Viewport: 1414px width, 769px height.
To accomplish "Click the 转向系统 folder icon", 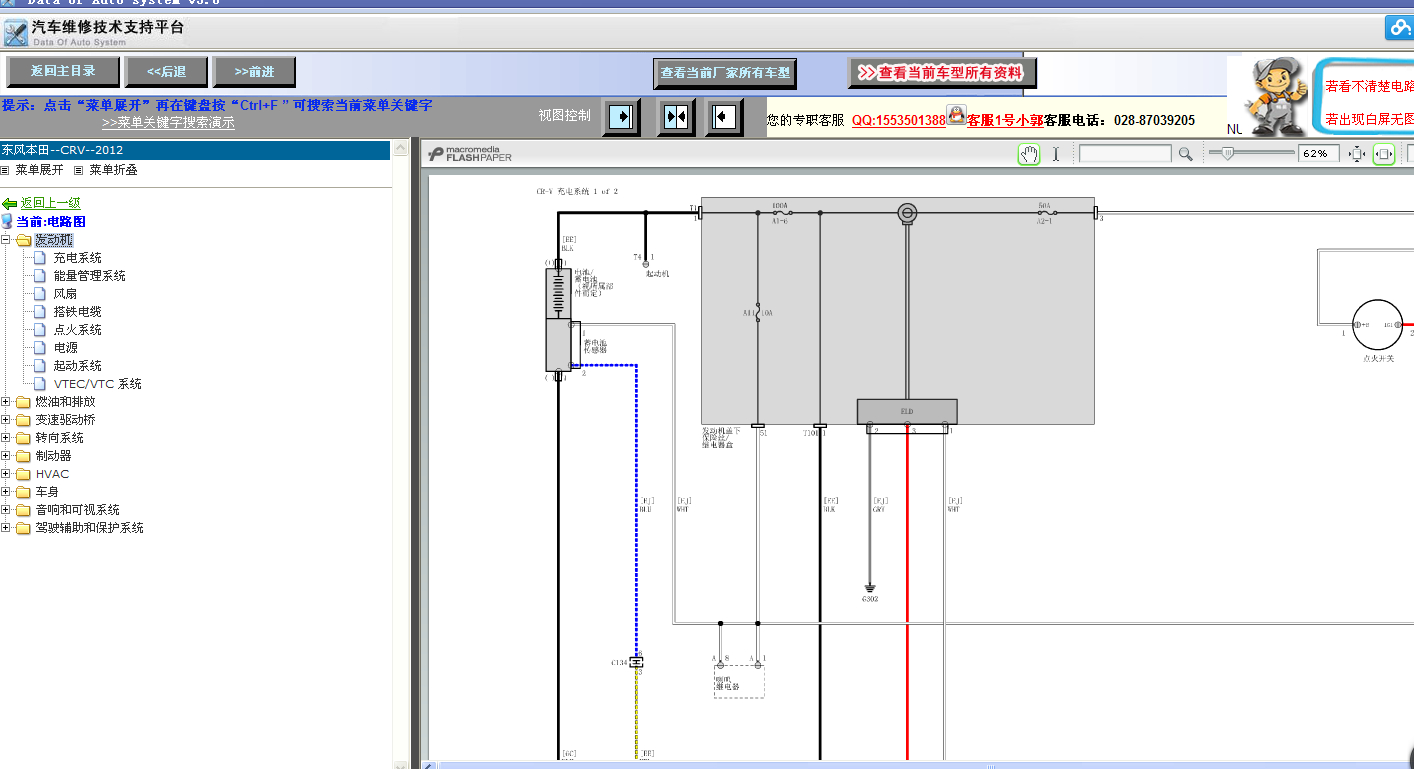I will 24,438.
